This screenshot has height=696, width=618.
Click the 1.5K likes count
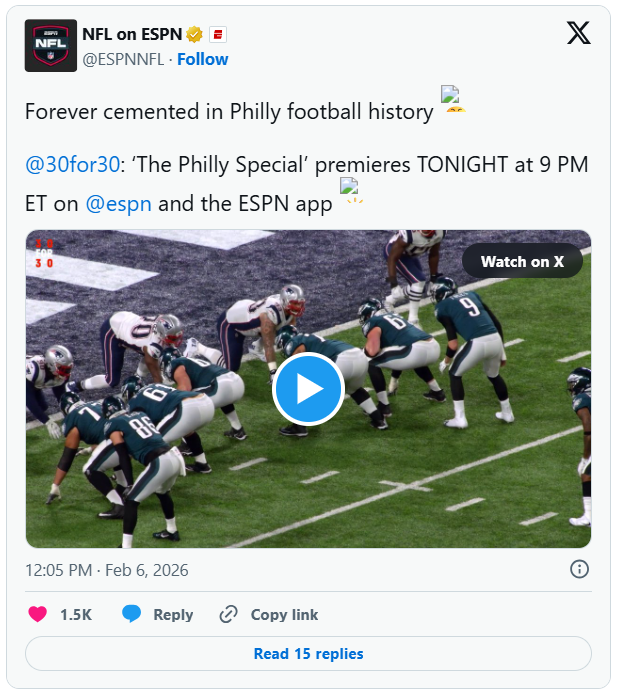[76, 614]
